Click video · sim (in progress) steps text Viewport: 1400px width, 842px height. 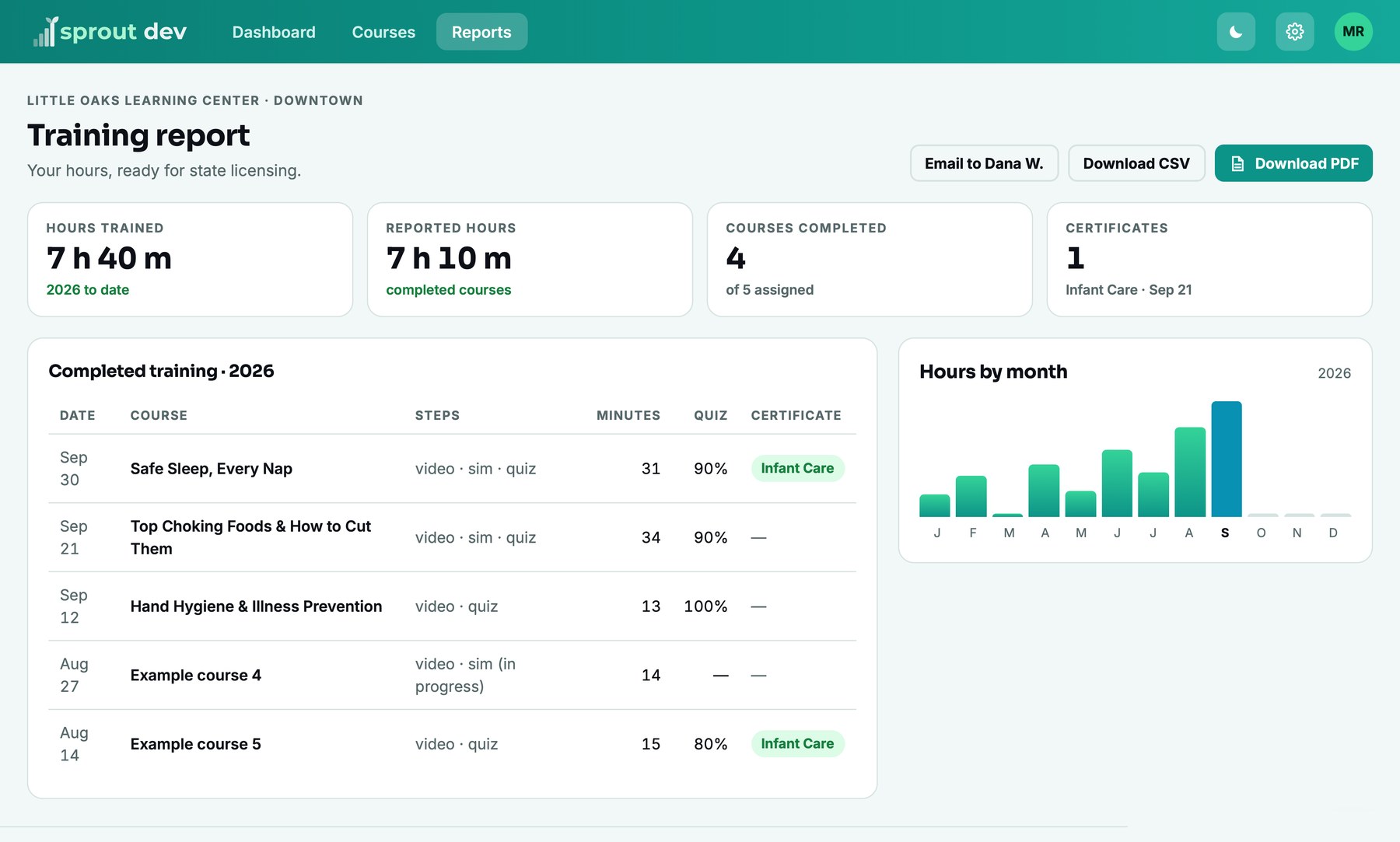coord(465,675)
